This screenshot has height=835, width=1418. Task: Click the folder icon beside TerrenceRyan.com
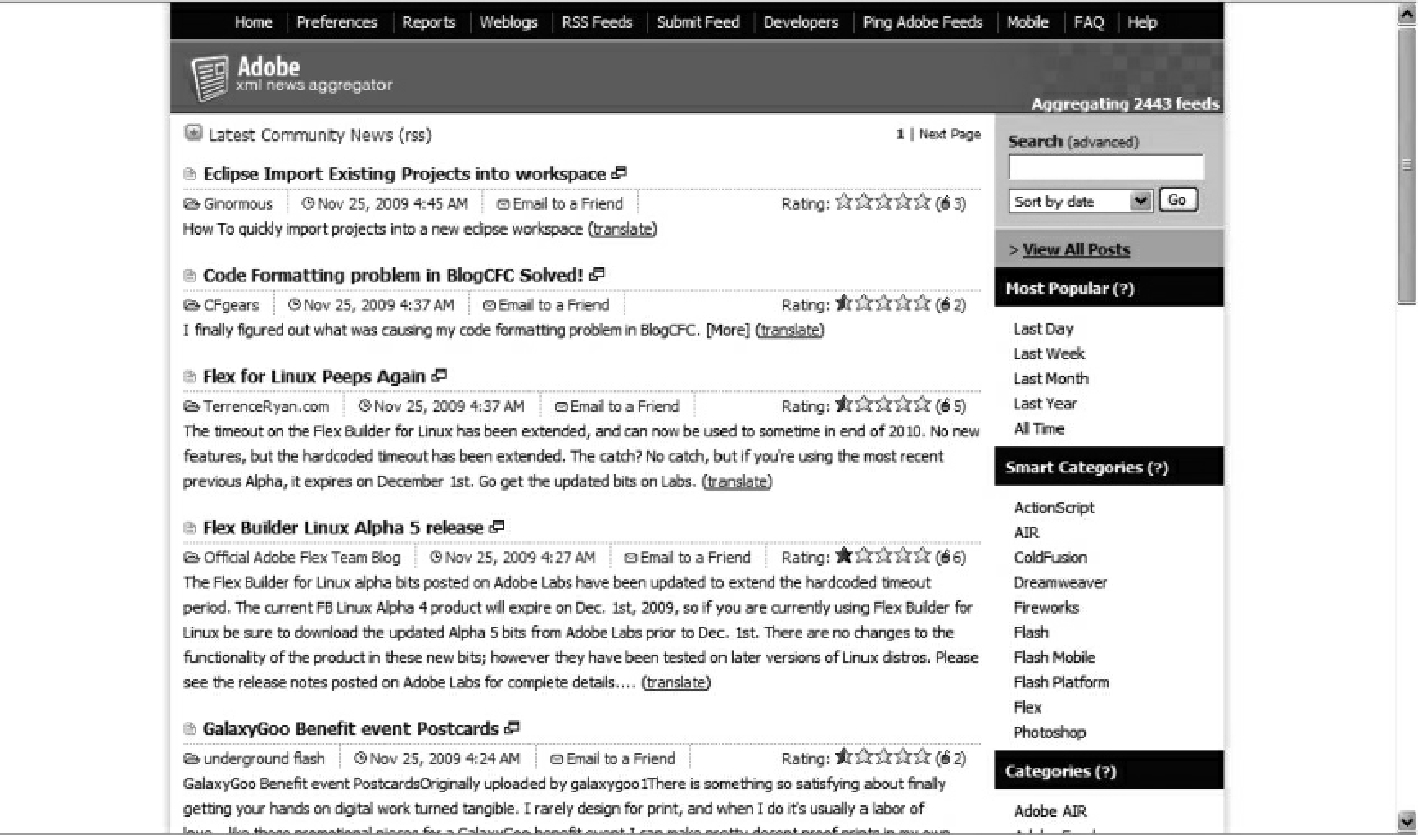(x=192, y=407)
